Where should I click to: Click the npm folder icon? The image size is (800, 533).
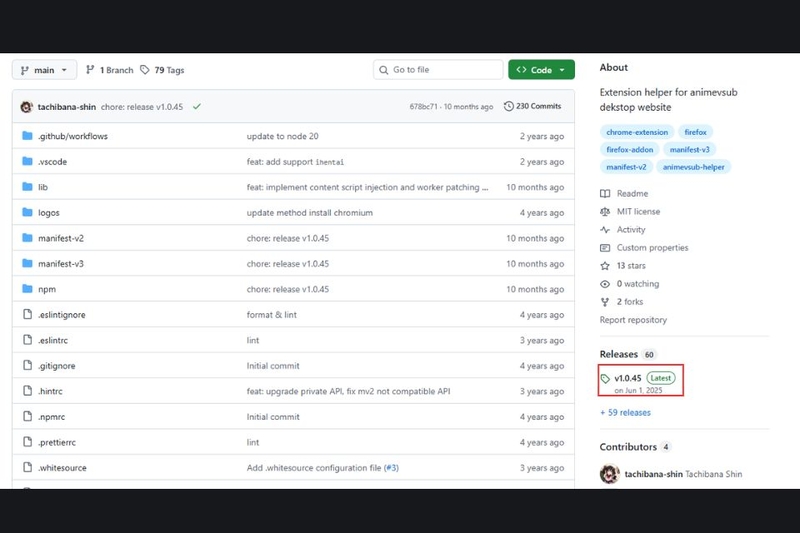coord(28,289)
